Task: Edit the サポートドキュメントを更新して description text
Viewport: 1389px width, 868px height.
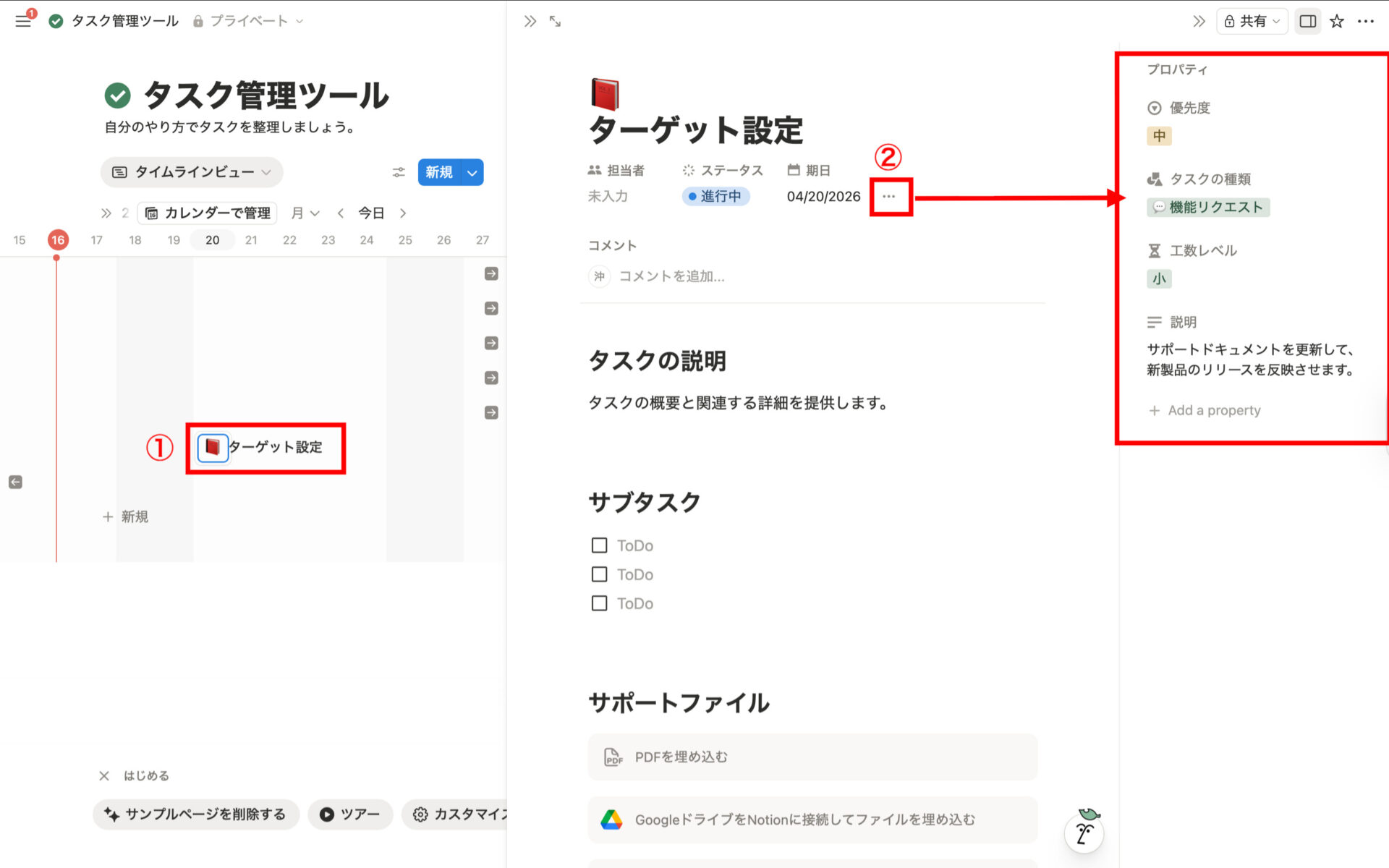Action: pos(1251,359)
